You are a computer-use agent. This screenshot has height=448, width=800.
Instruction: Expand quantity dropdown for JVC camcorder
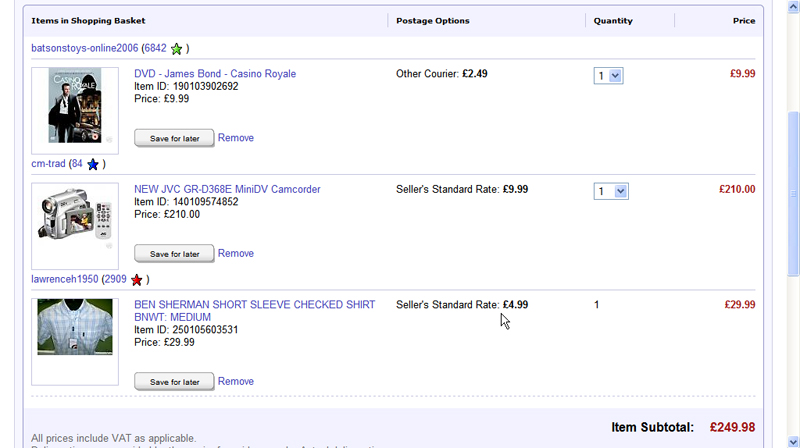pos(610,191)
